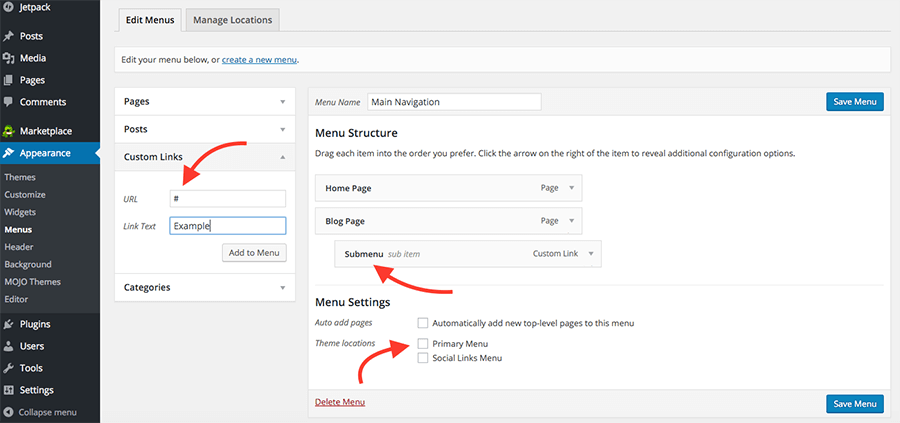Click the Tools wrench icon
The height and width of the screenshot is (423, 900).
[x=8, y=368]
